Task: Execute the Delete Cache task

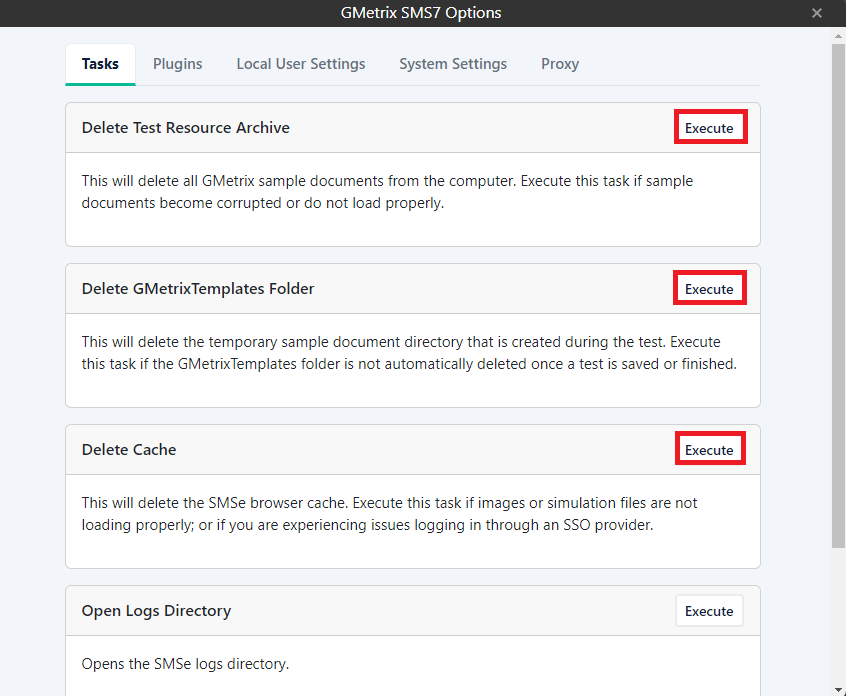Action: (709, 449)
